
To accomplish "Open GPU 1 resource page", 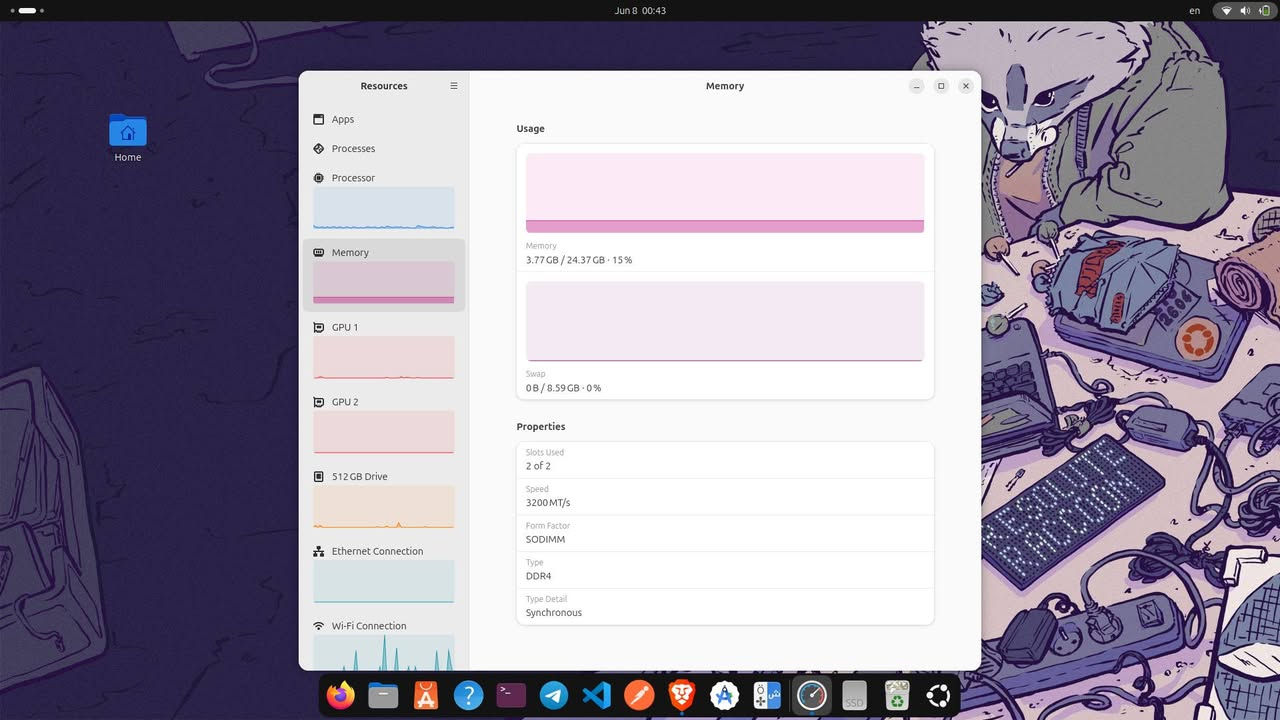I will (x=384, y=350).
